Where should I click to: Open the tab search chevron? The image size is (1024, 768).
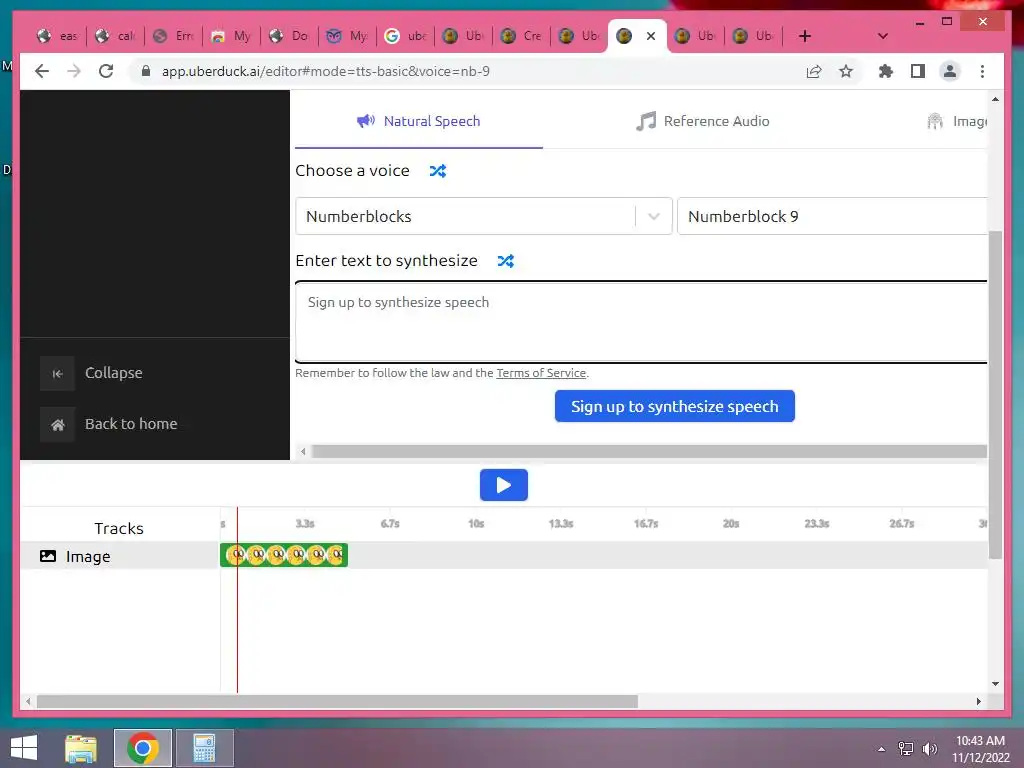882,36
